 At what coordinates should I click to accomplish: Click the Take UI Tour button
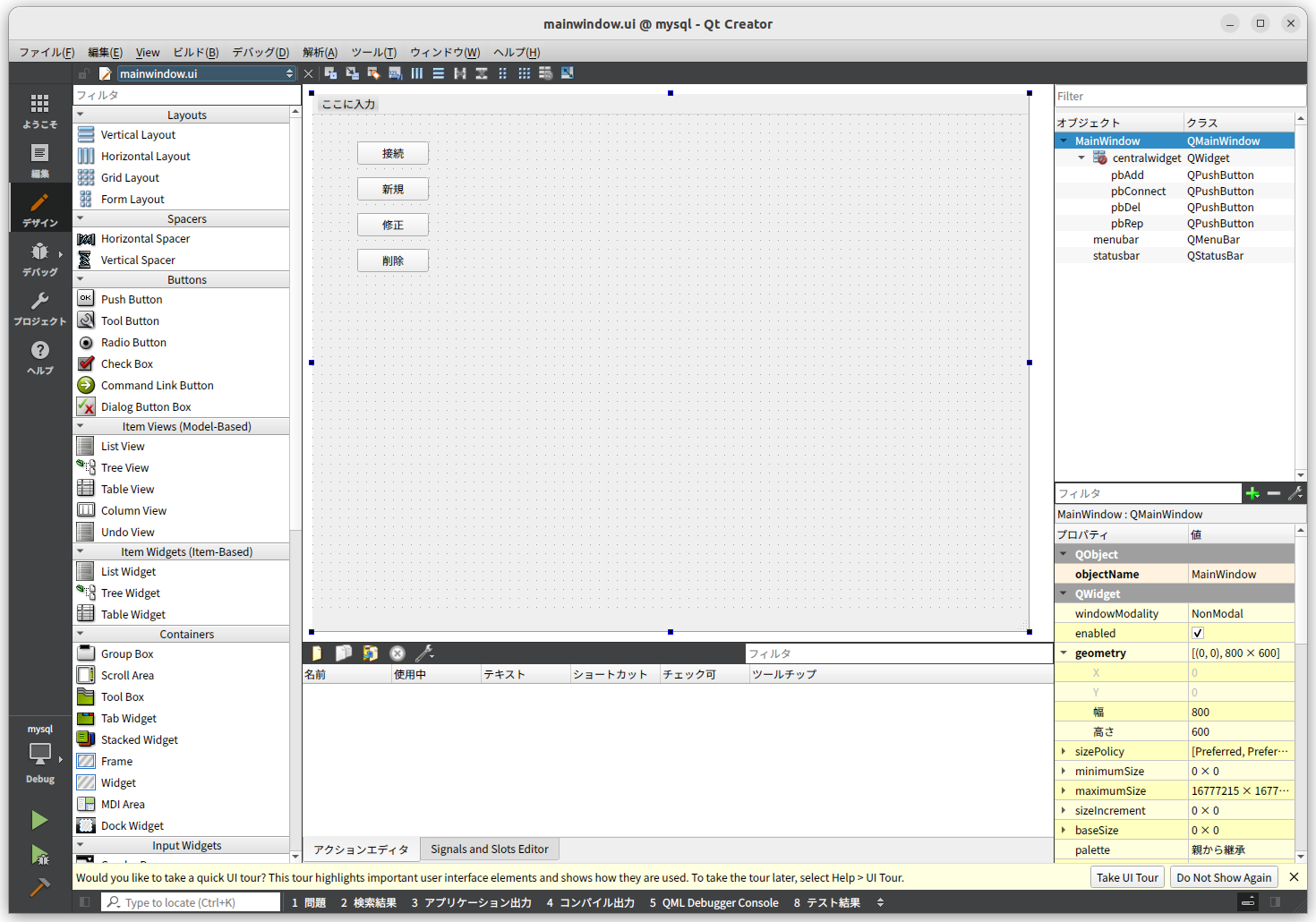[1127, 877]
